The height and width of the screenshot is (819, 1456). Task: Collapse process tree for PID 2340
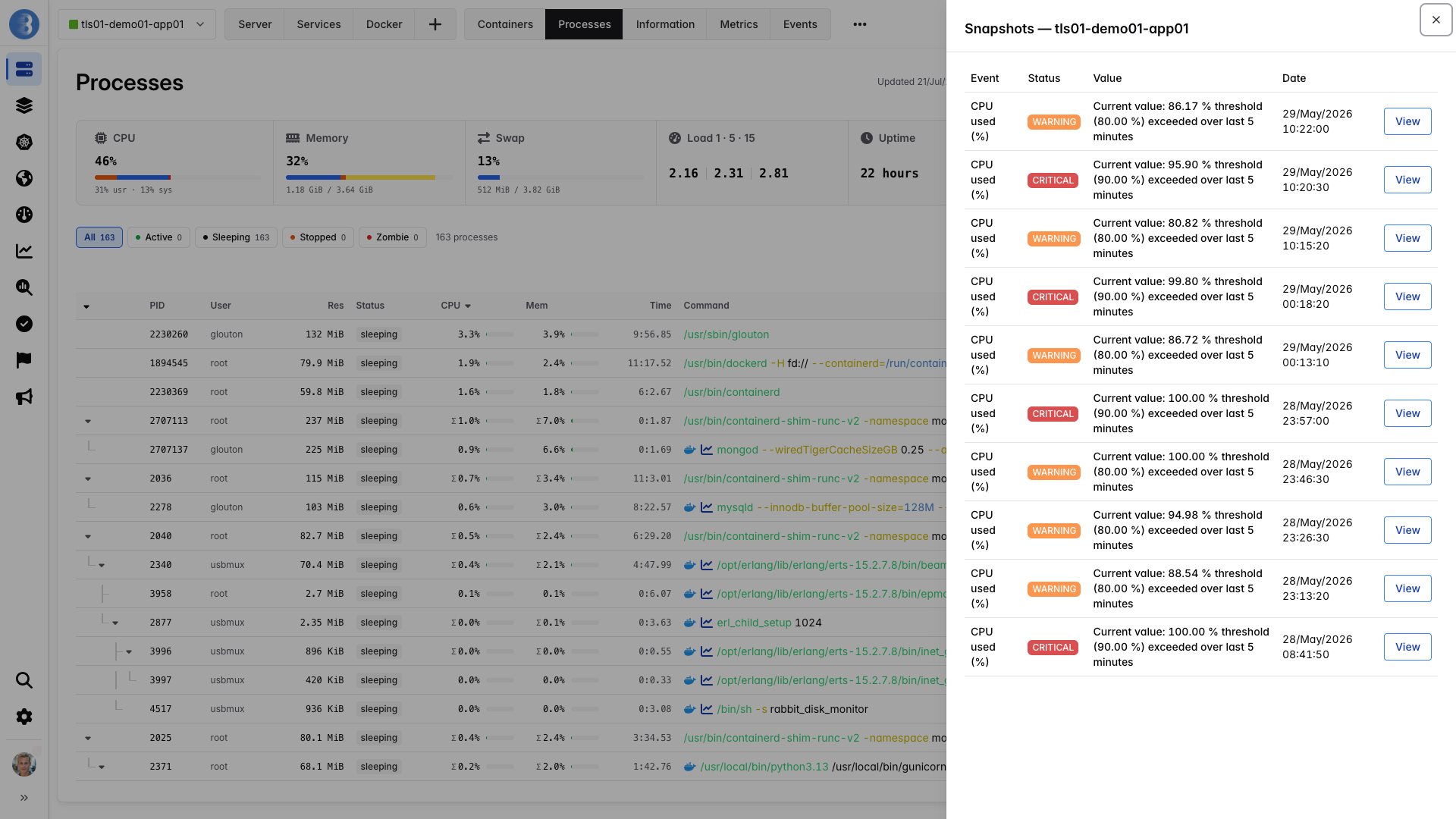point(102,565)
